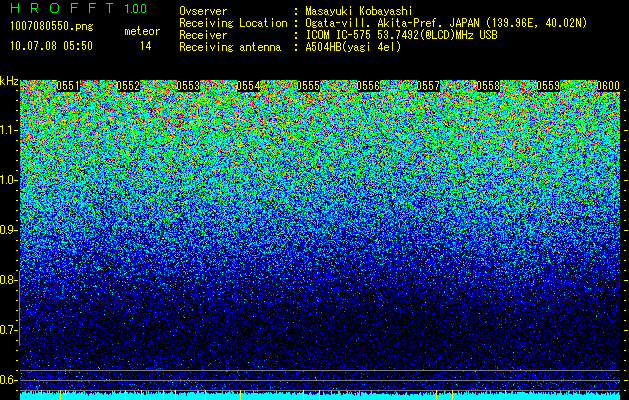Click the 0552 time marker

[128, 86]
